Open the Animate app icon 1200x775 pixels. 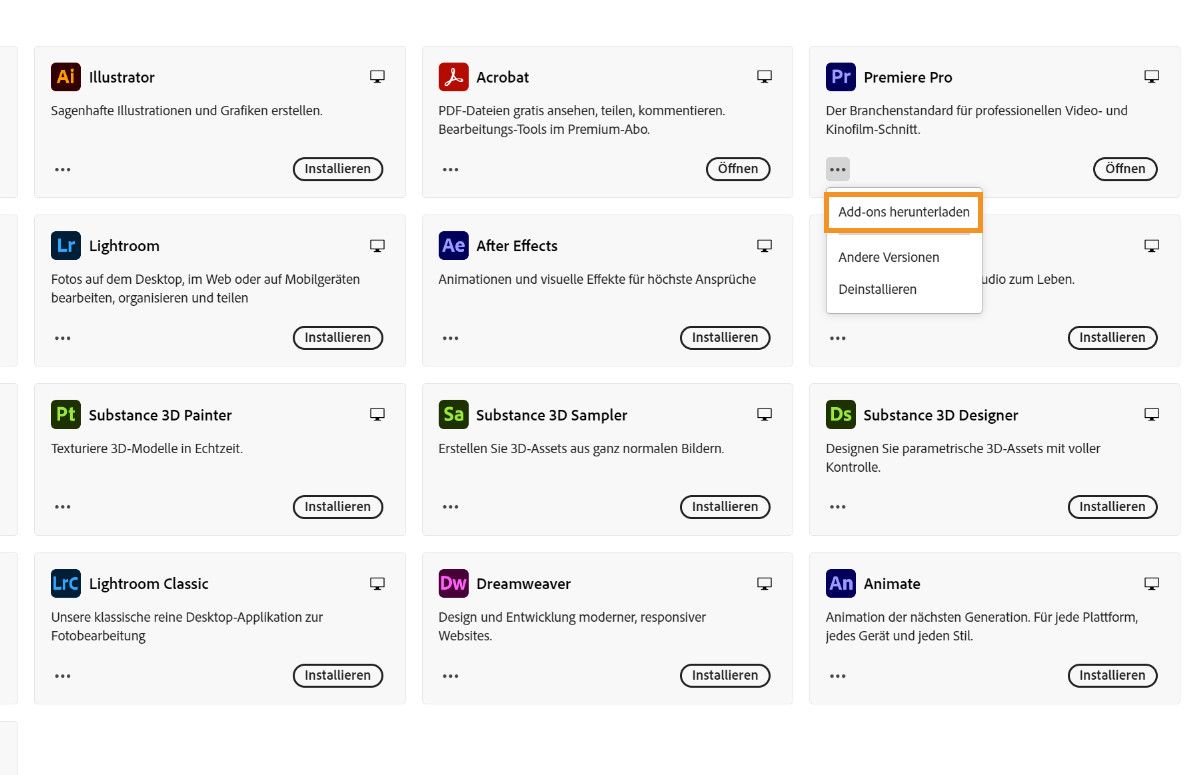[x=840, y=583]
